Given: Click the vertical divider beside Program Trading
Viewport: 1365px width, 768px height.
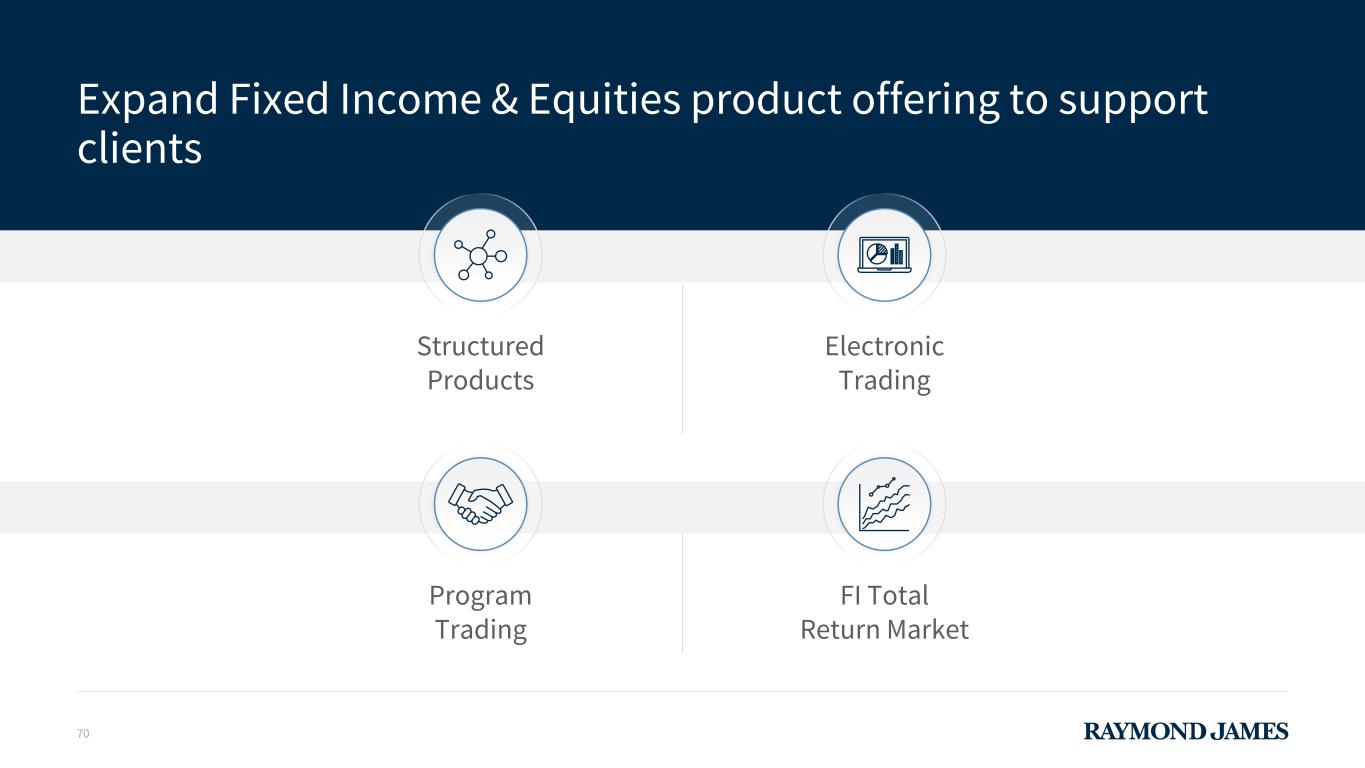Looking at the screenshot, I should [682, 592].
